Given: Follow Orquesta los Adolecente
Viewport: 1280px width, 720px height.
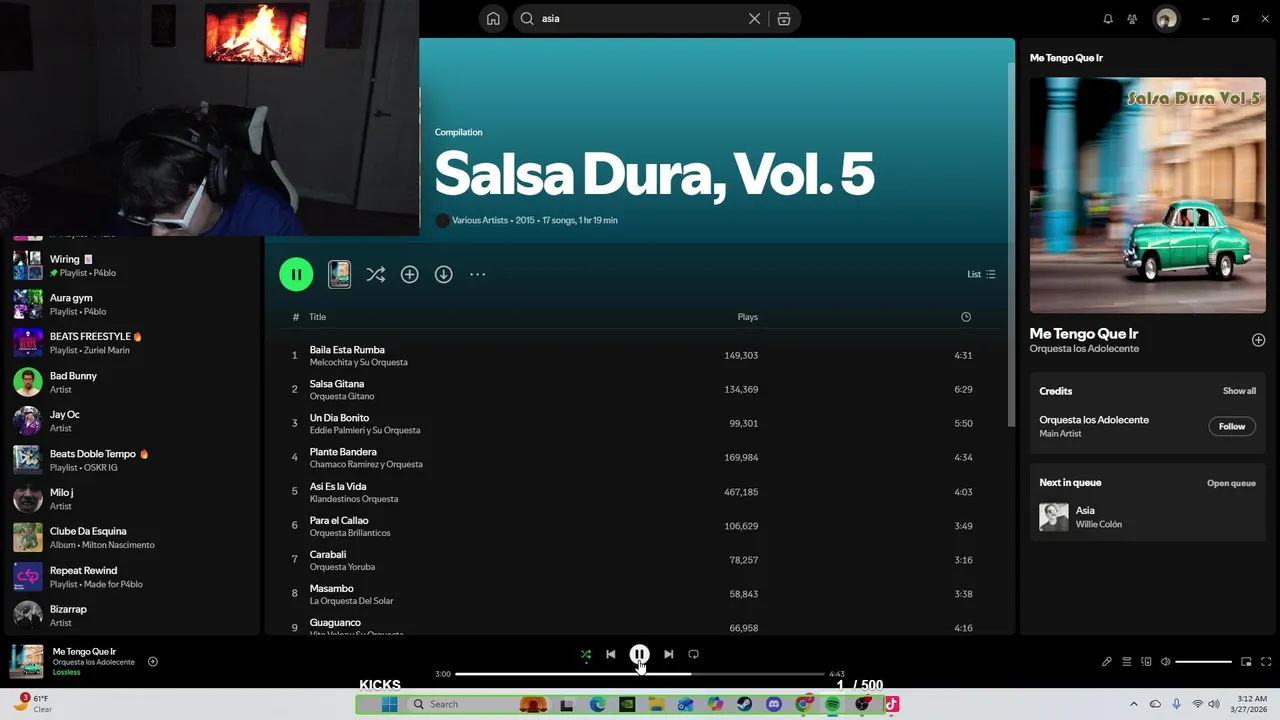Looking at the screenshot, I should [1232, 426].
